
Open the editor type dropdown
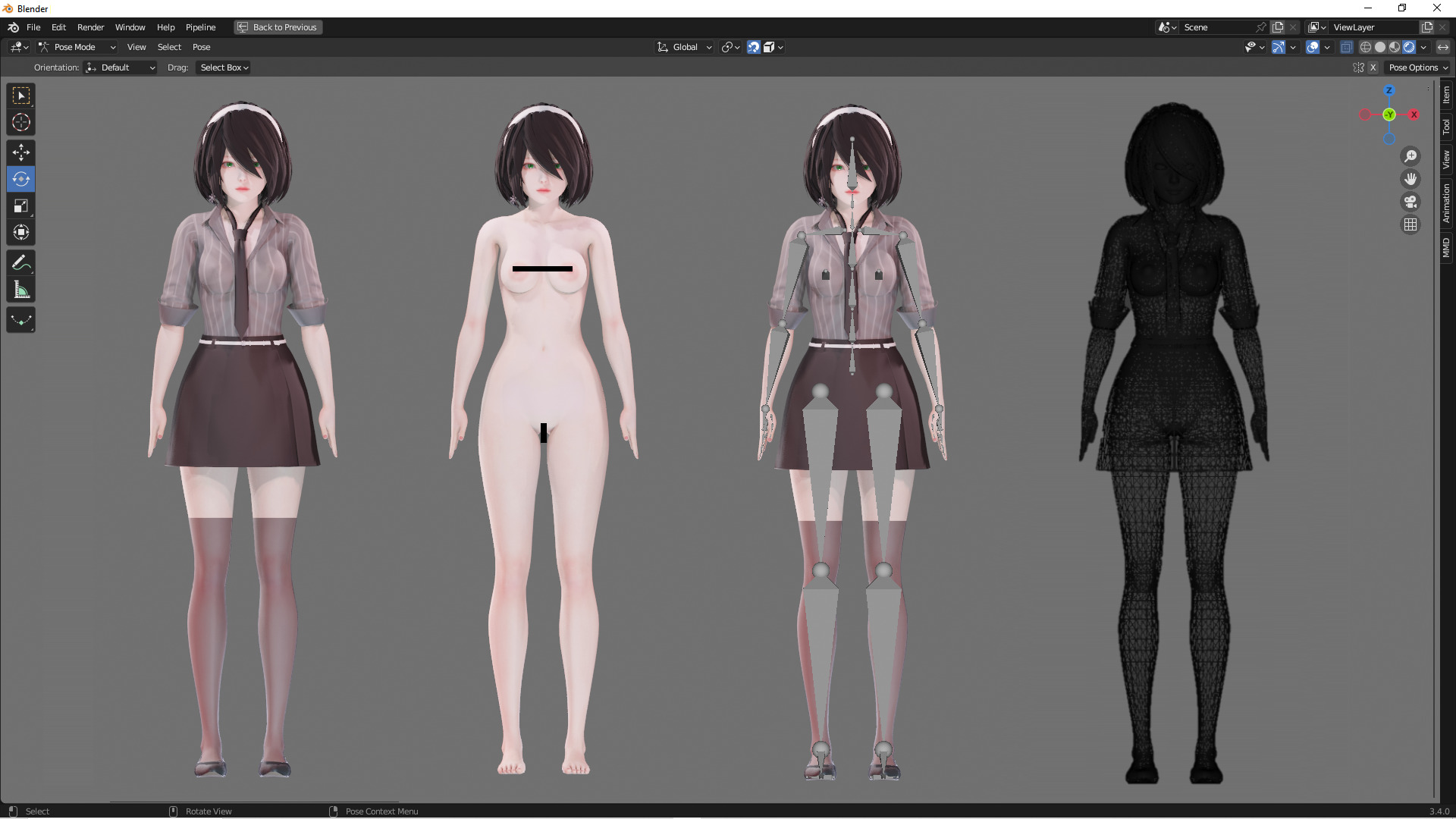coord(19,47)
